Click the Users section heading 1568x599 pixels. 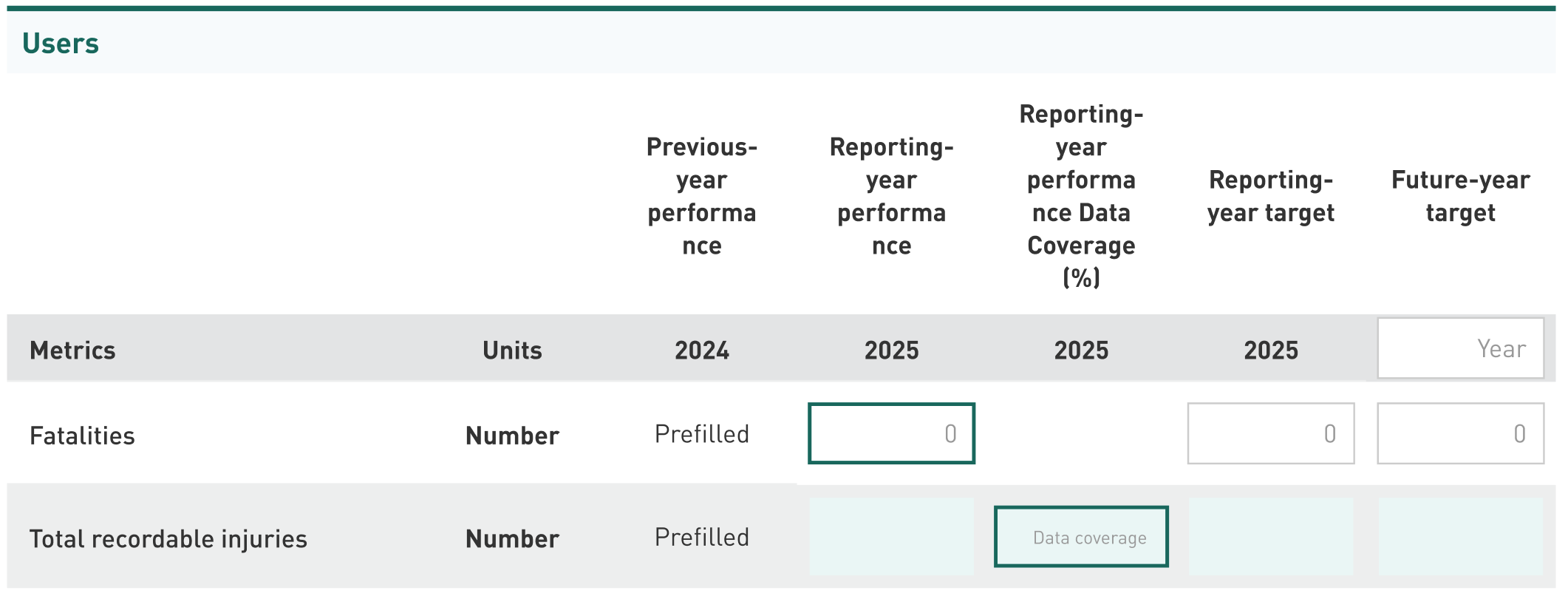tap(61, 44)
